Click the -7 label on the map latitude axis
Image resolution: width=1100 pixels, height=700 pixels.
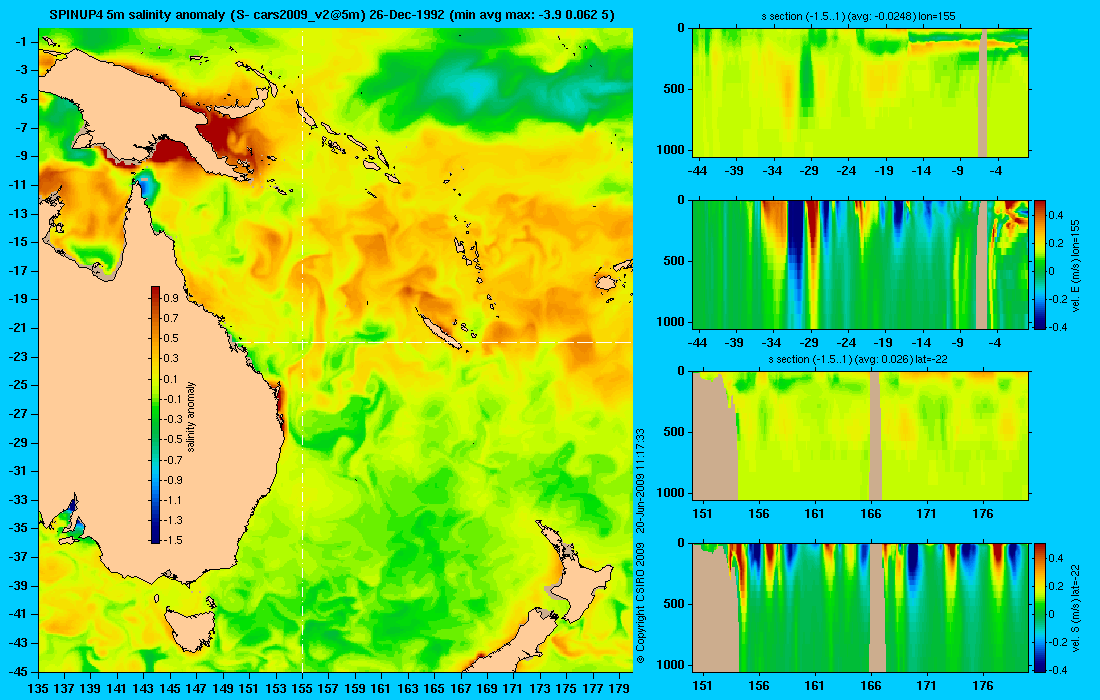click(22, 128)
